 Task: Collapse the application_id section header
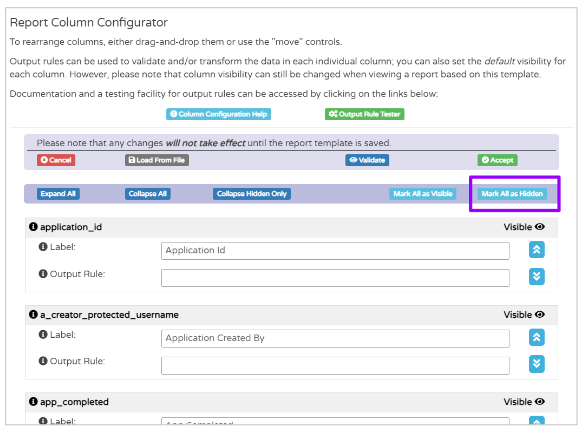click(x=291, y=227)
